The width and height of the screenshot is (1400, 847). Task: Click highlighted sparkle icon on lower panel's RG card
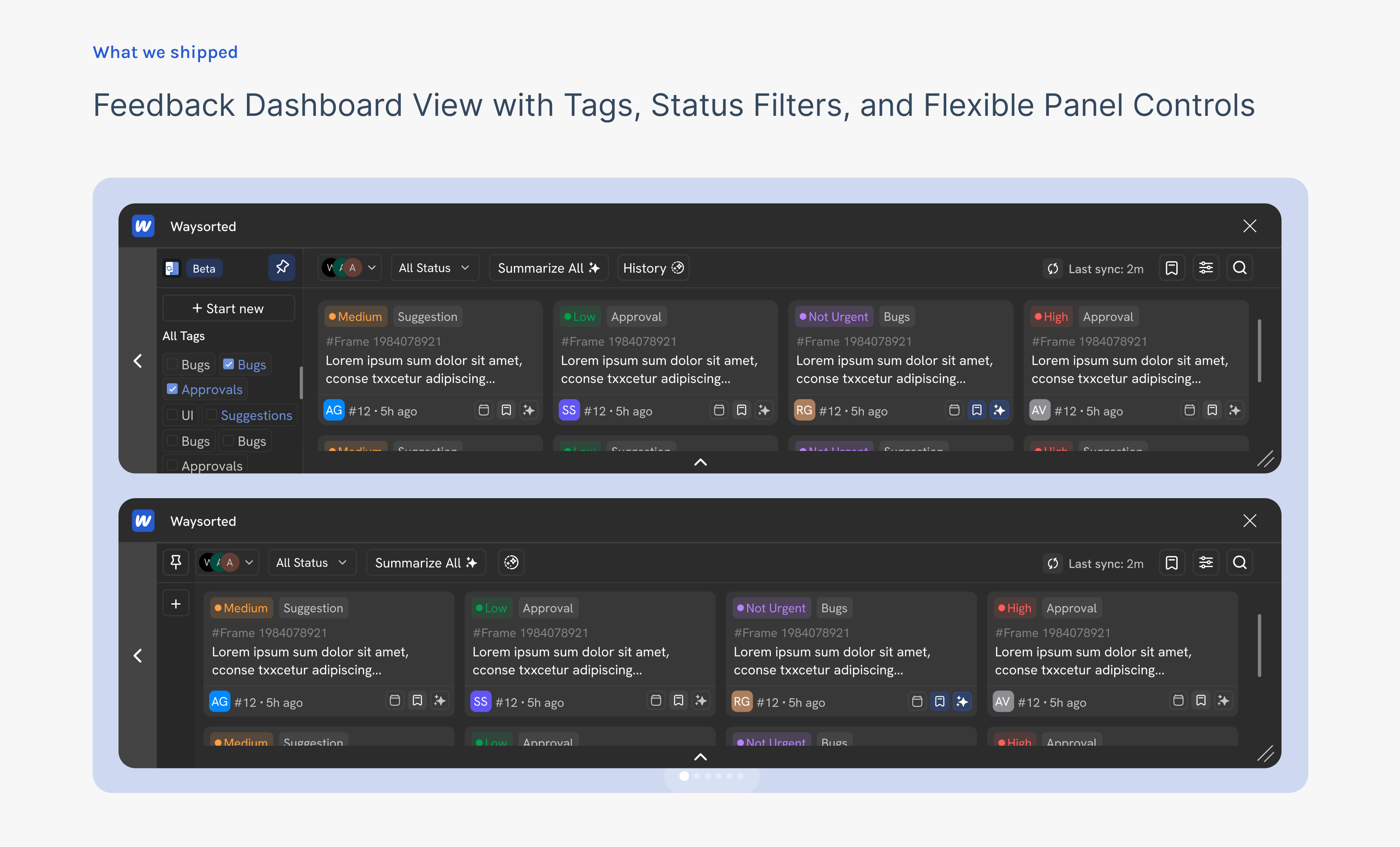[962, 701]
